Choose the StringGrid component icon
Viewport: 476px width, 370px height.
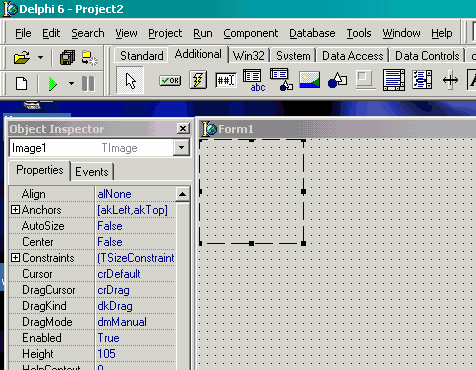point(254,80)
